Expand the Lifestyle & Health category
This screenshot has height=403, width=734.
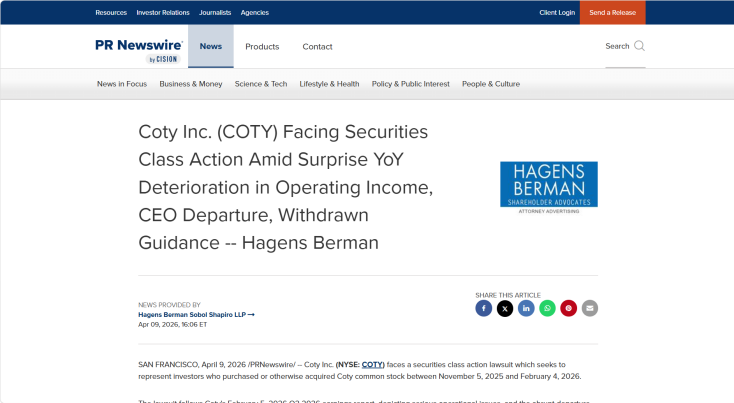[329, 84]
